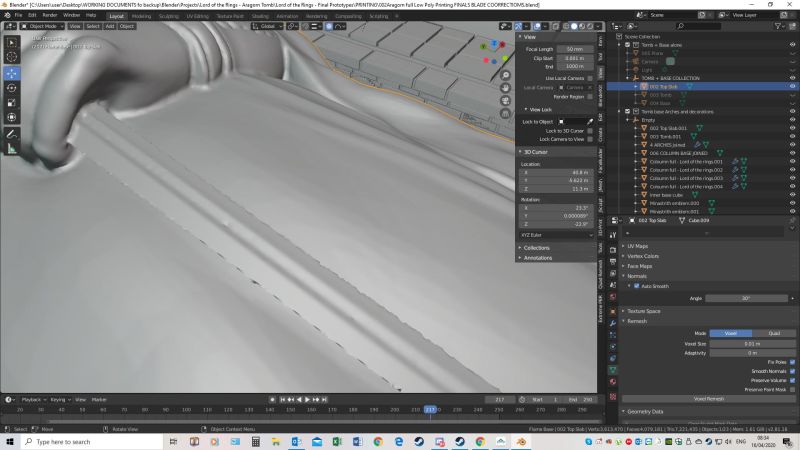Screen dimensions: 800x450
Task: Toggle the proportional editing icon
Action: [x=329, y=26]
